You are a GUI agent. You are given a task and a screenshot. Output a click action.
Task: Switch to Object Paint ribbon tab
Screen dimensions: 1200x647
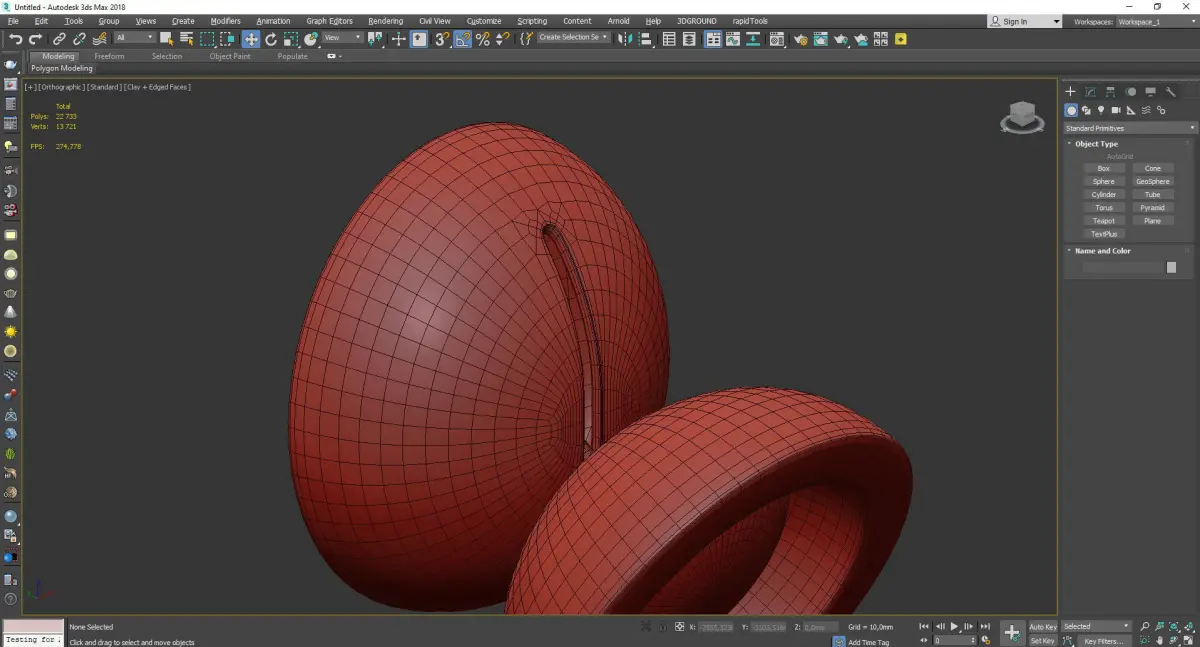tap(230, 57)
